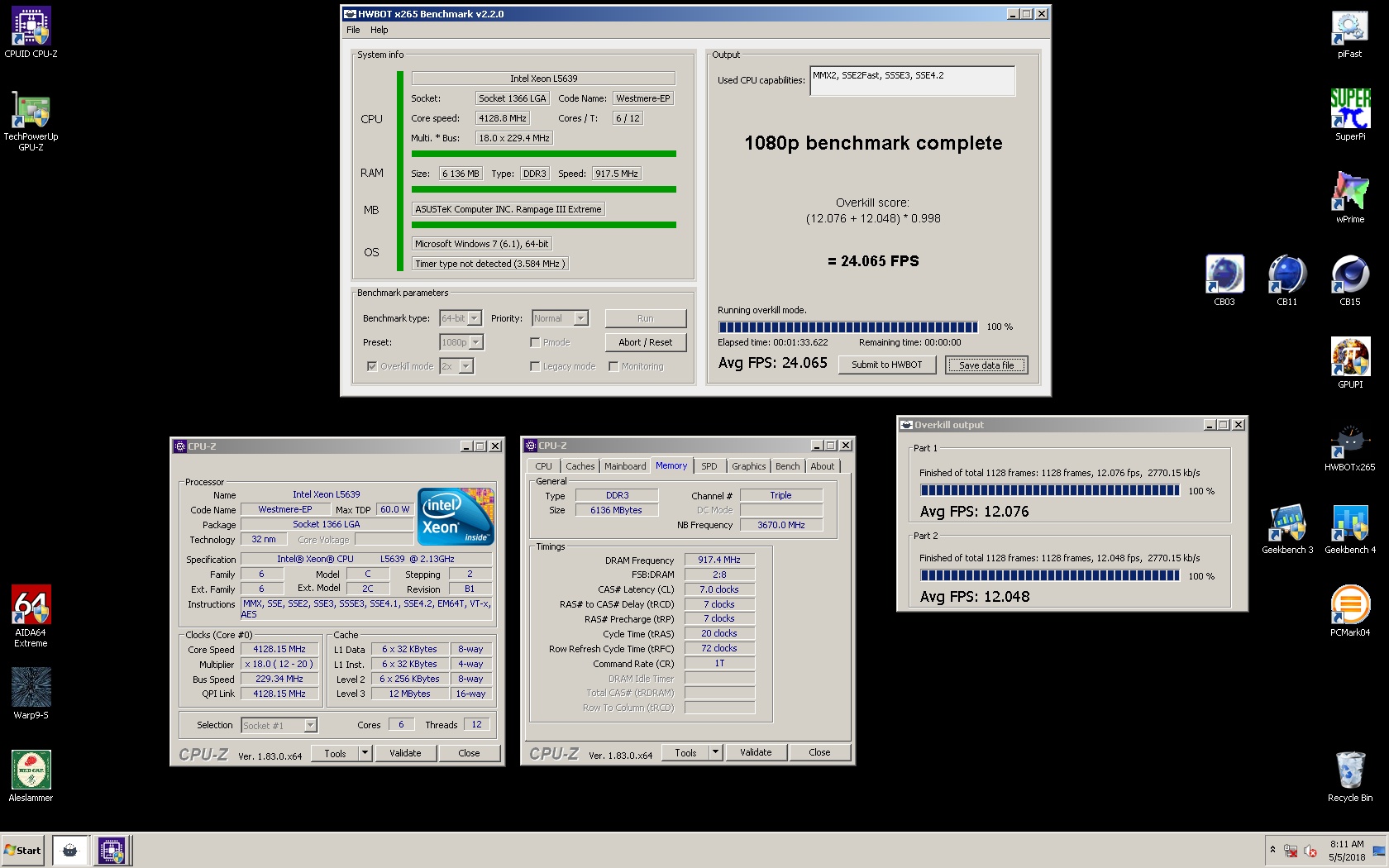Click the Used CPU capabilities text box

click(912, 80)
